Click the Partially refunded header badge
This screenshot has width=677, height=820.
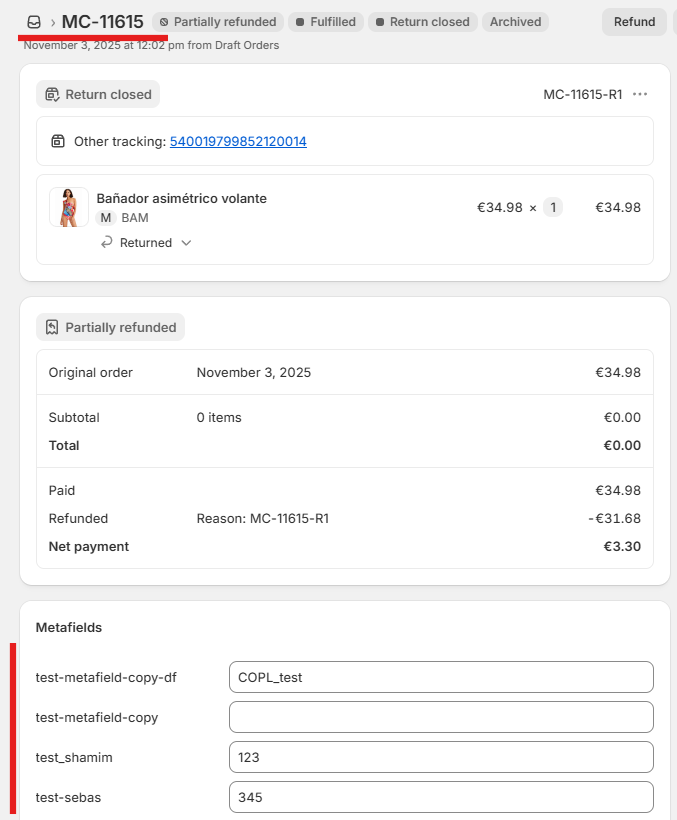(x=218, y=22)
